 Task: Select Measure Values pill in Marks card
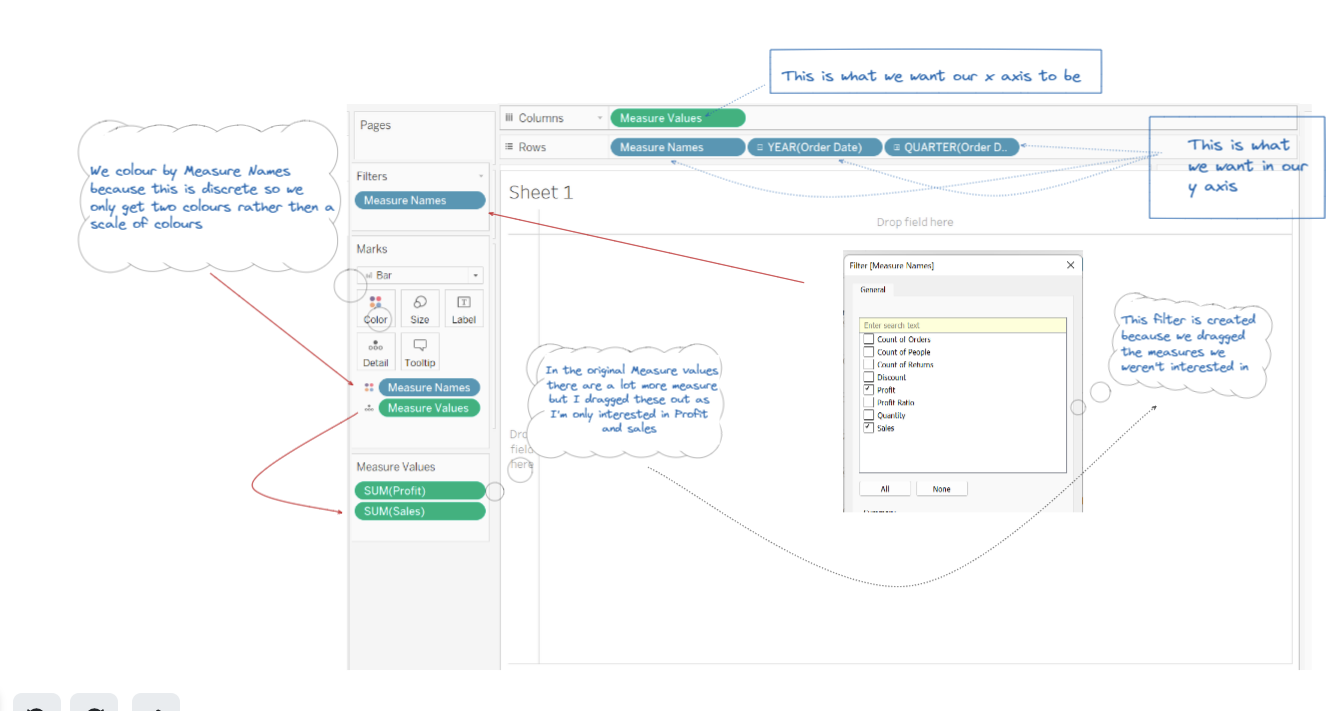430,408
